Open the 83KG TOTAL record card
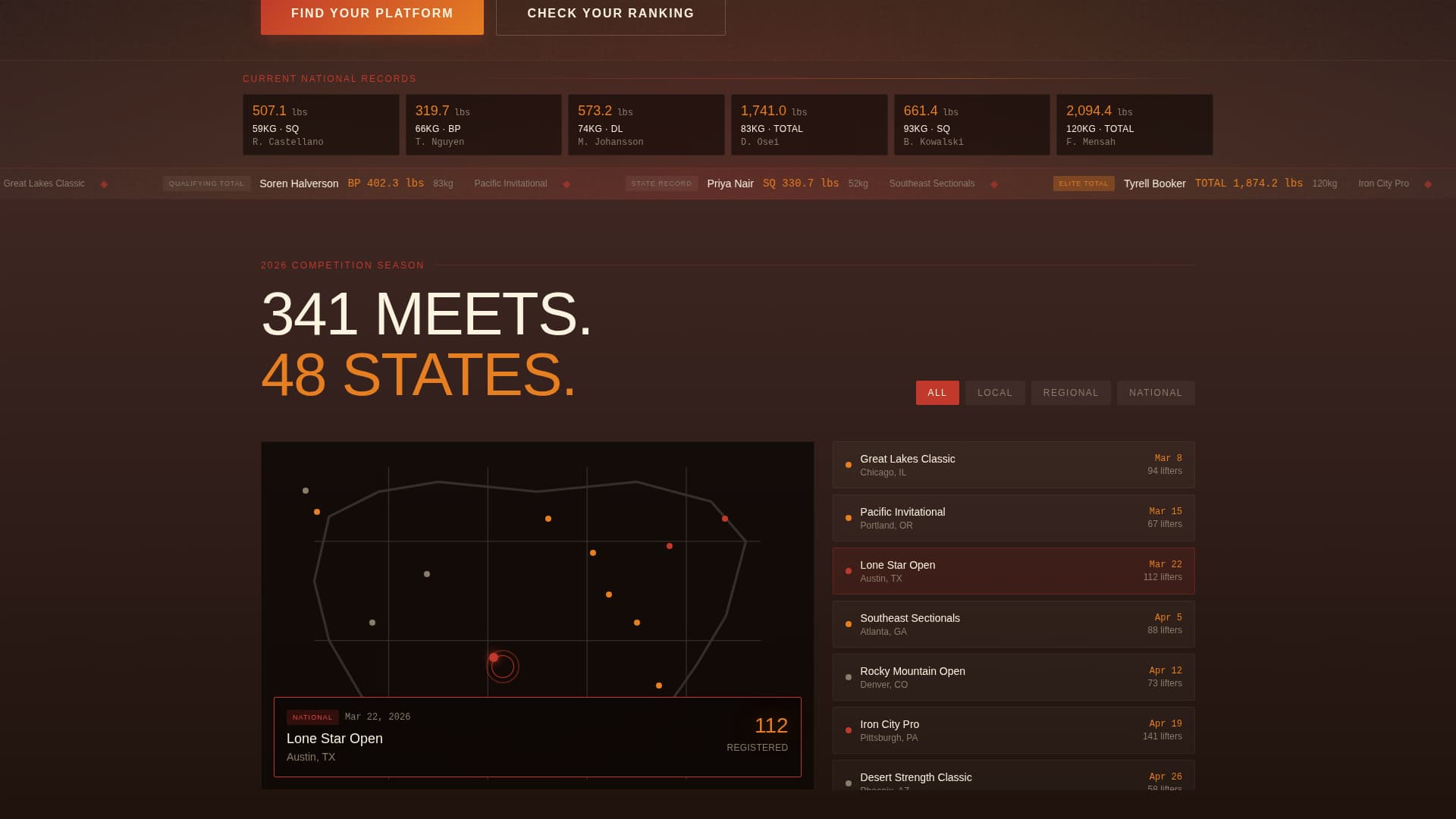 (x=809, y=125)
